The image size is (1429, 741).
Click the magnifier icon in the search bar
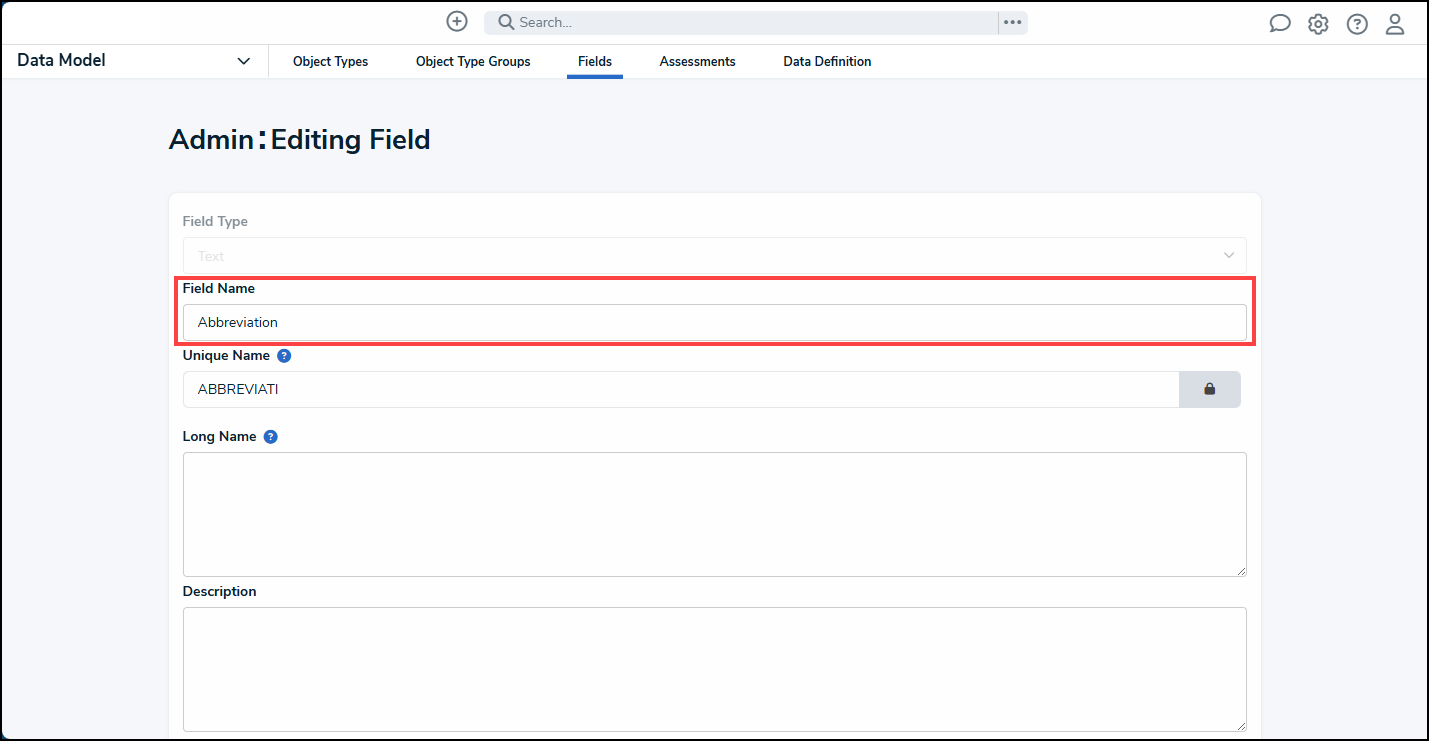505,21
